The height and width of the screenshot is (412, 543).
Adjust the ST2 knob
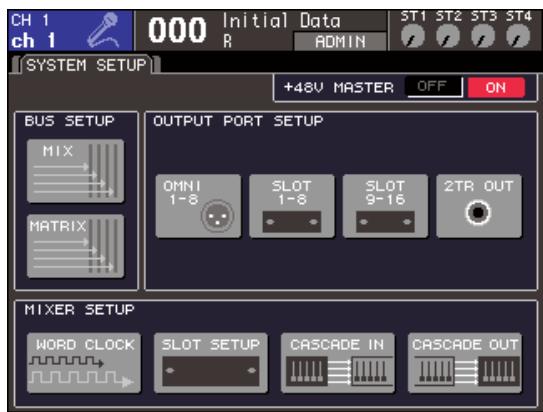(448, 36)
